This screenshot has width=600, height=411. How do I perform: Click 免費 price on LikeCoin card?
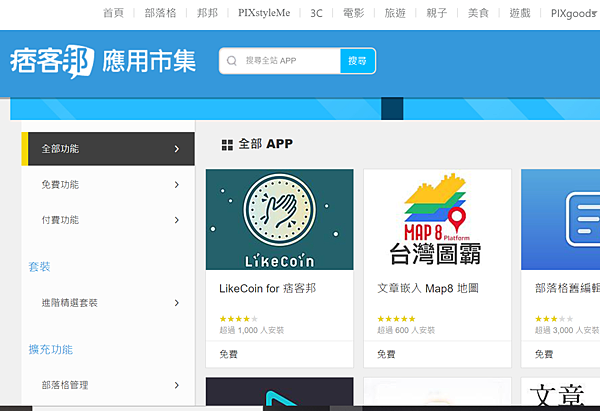pyautogui.click(x=228, y=354)
